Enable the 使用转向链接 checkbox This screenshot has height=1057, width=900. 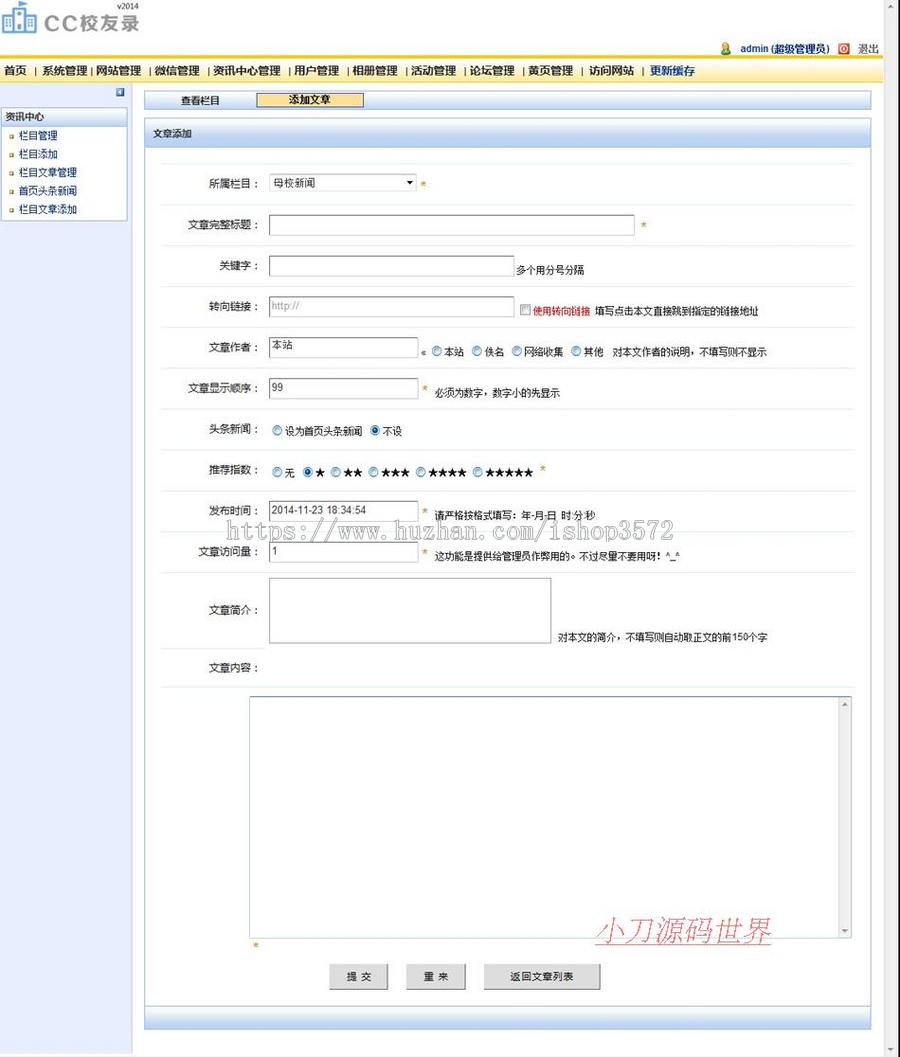[x=525, y=308]
